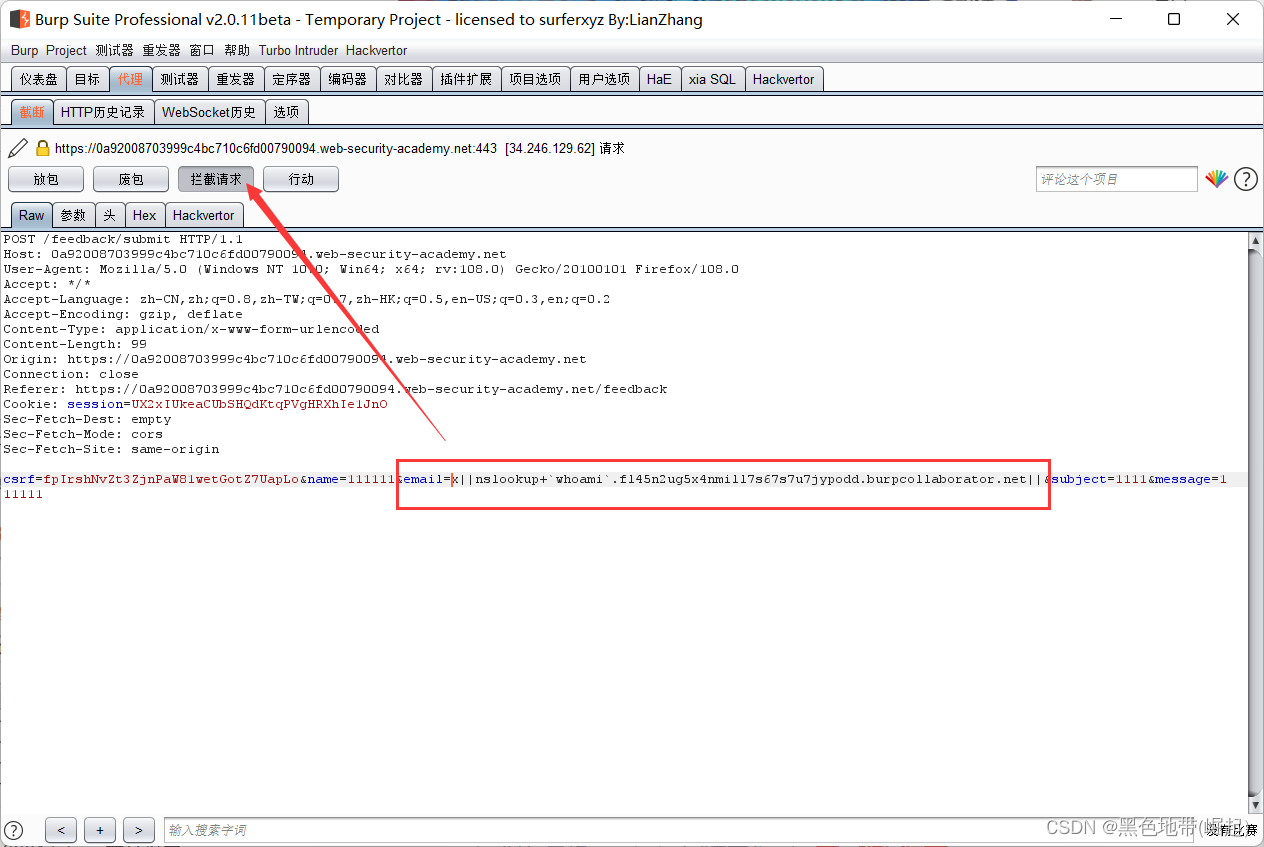Go to previous search match button

point(61,830)
